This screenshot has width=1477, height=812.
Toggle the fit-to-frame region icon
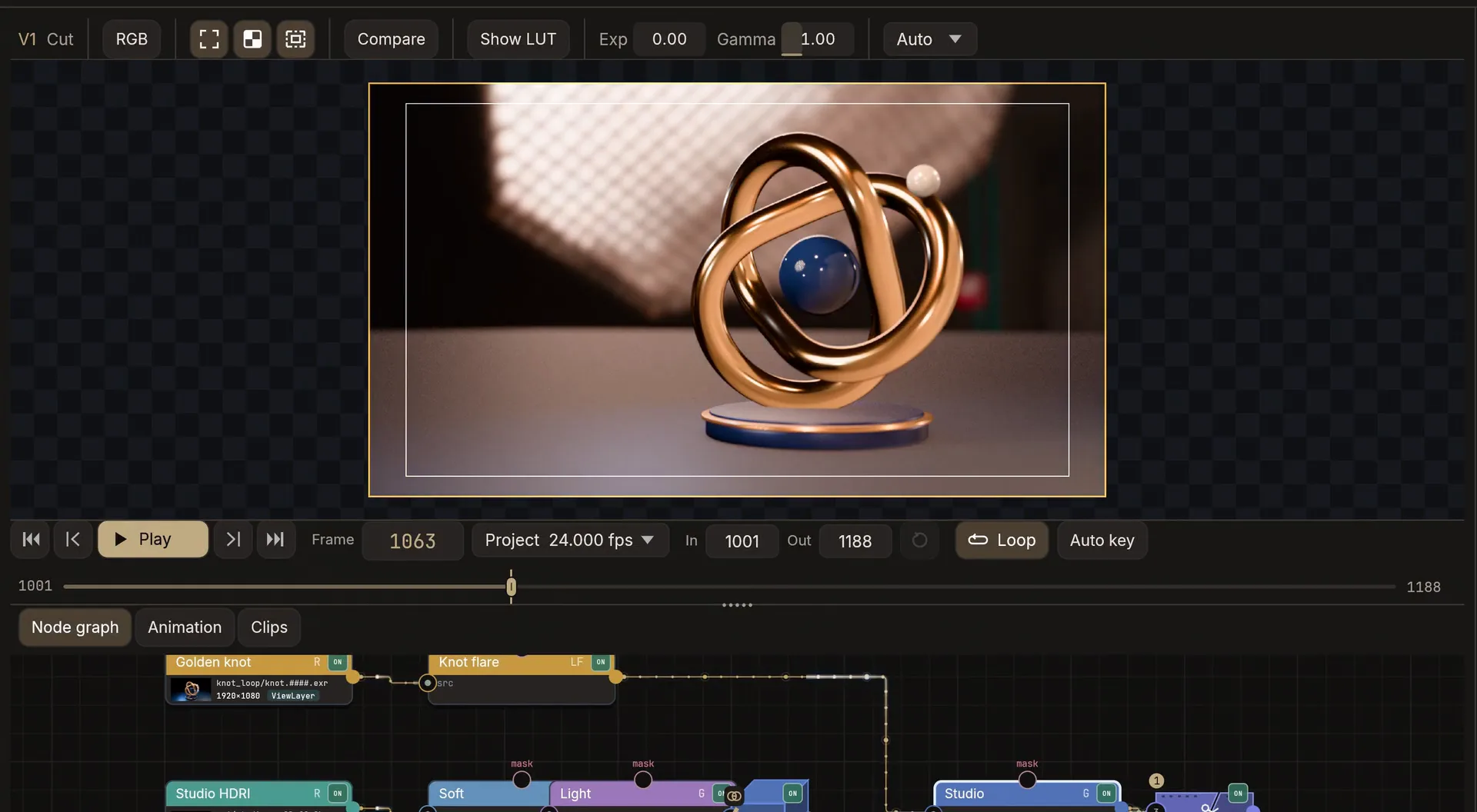coord(295,39)
